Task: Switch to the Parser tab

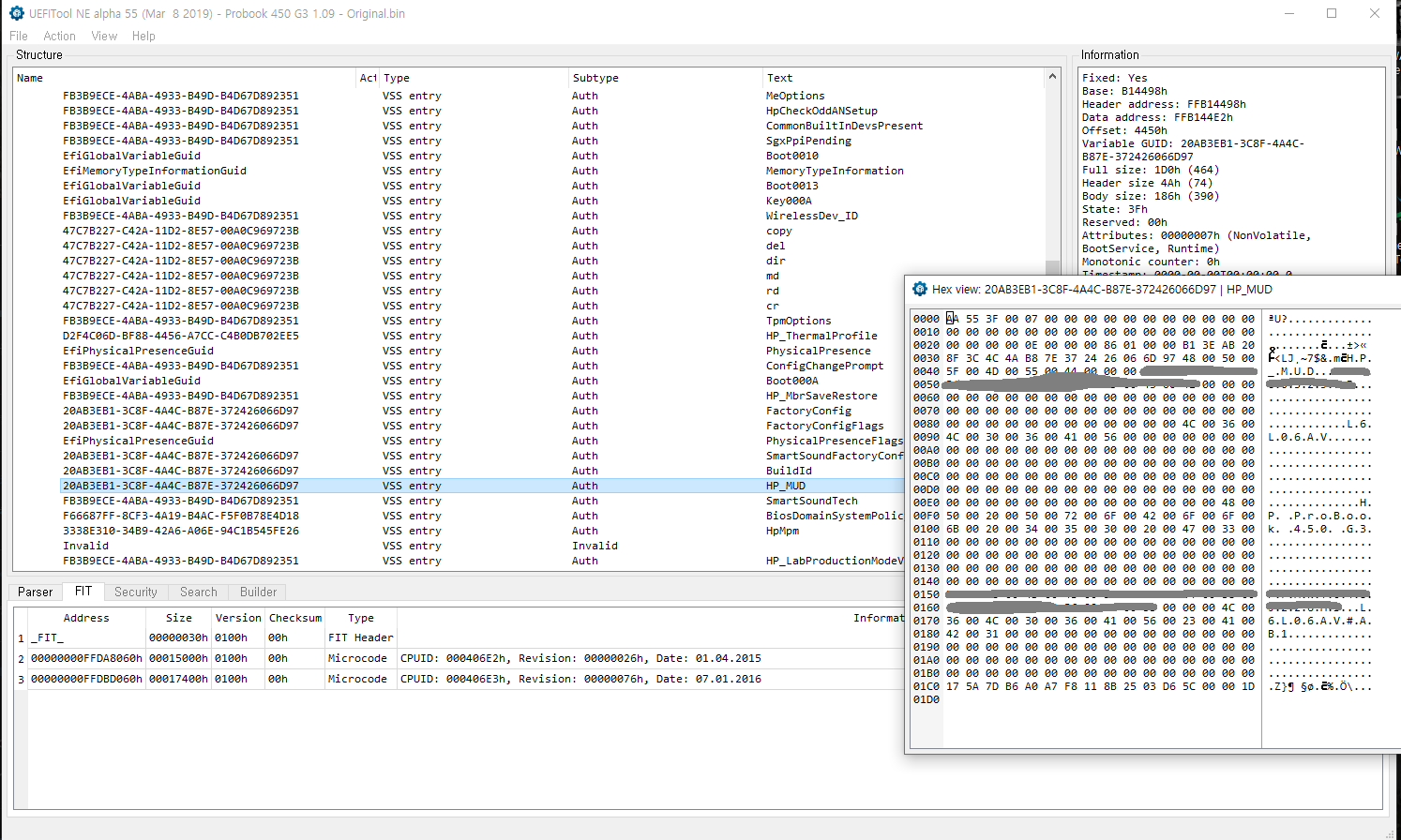Action: click(36, 592)
